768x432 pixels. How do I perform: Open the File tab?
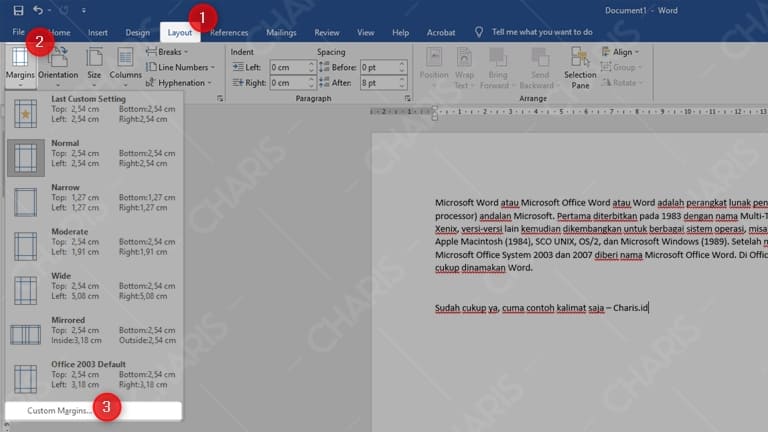[x=18, y=32]
